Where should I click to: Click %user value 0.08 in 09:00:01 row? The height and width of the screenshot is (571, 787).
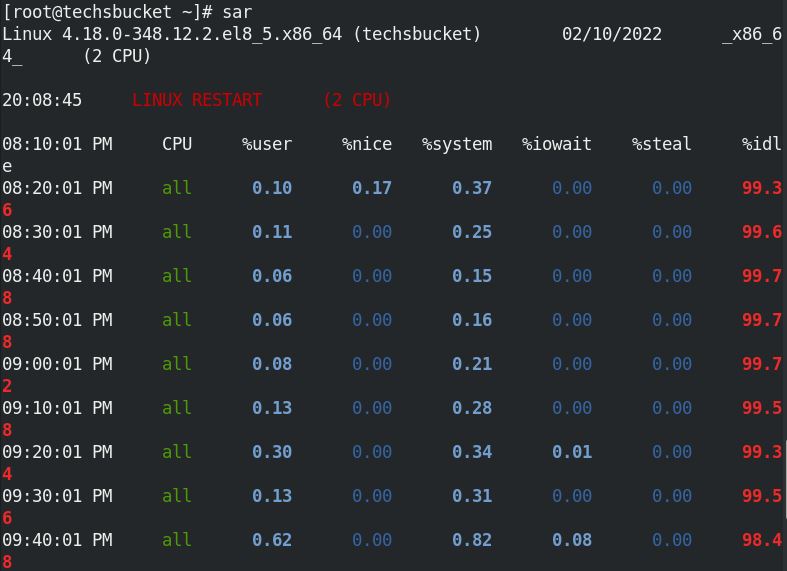[272, 364]
